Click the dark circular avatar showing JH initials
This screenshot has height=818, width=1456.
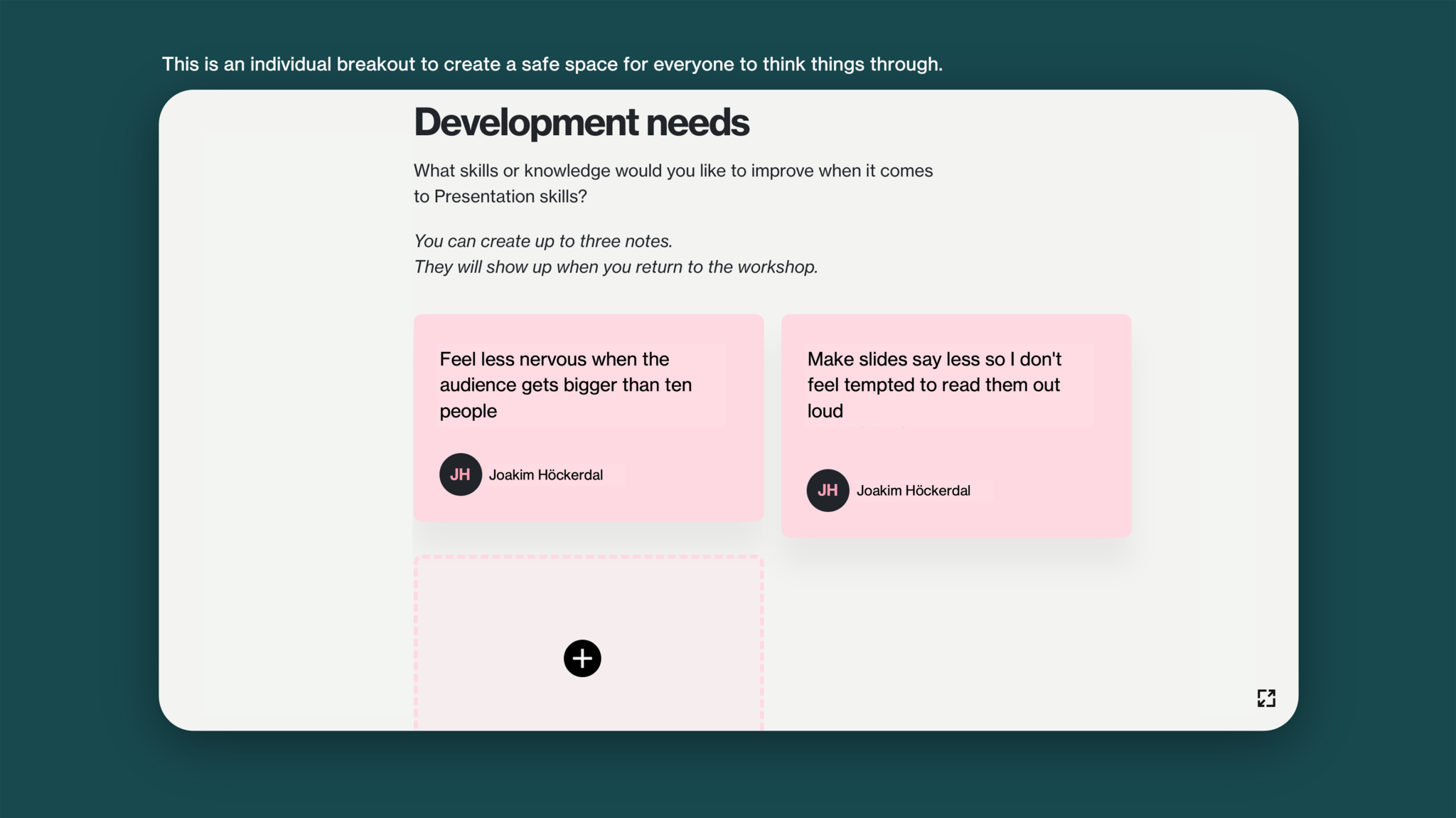[x=460, y=474]
